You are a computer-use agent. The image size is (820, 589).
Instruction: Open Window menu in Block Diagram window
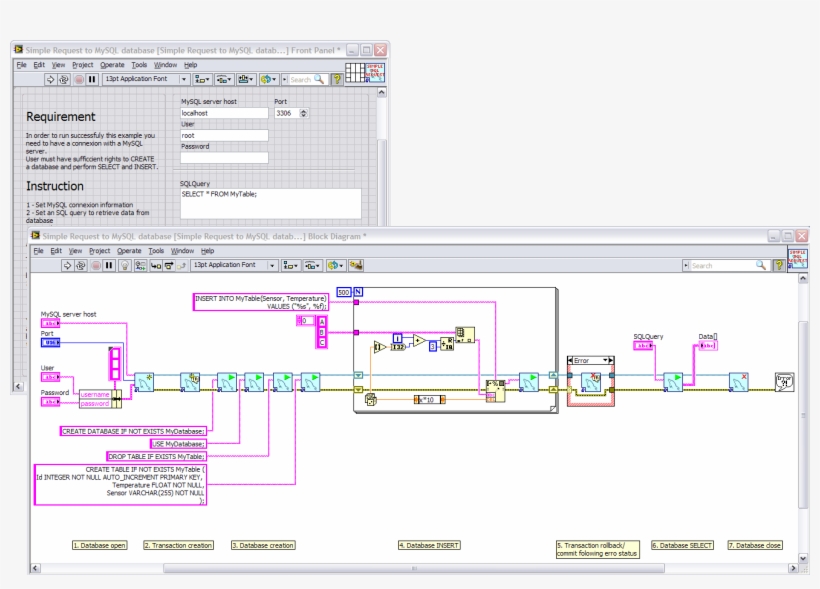click(x=182, y=251)
